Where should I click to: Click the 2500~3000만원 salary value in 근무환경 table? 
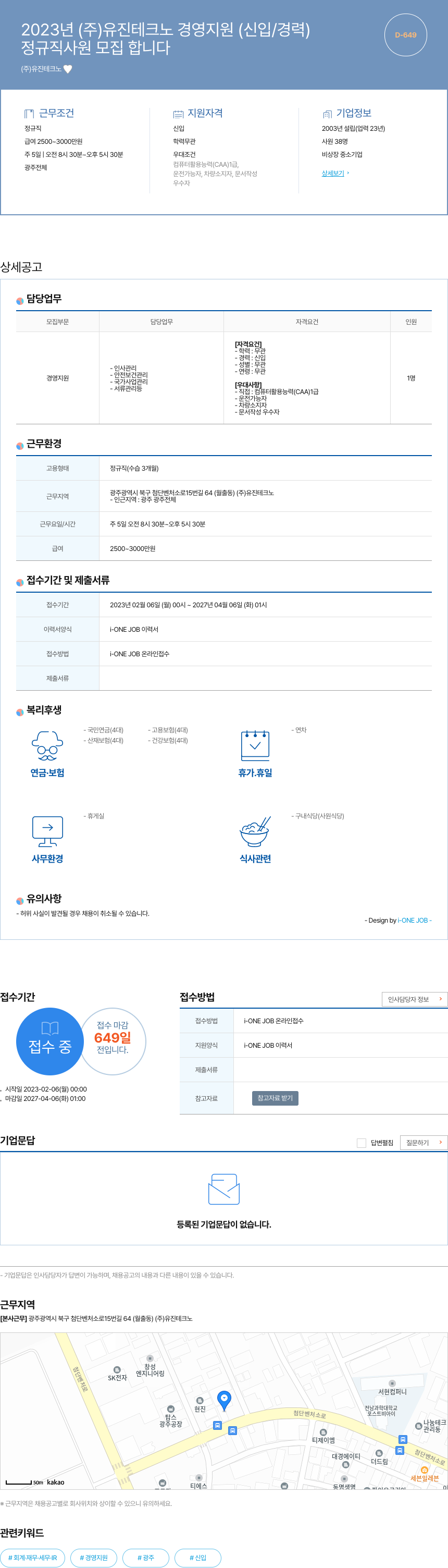click(x=133, y=548)
